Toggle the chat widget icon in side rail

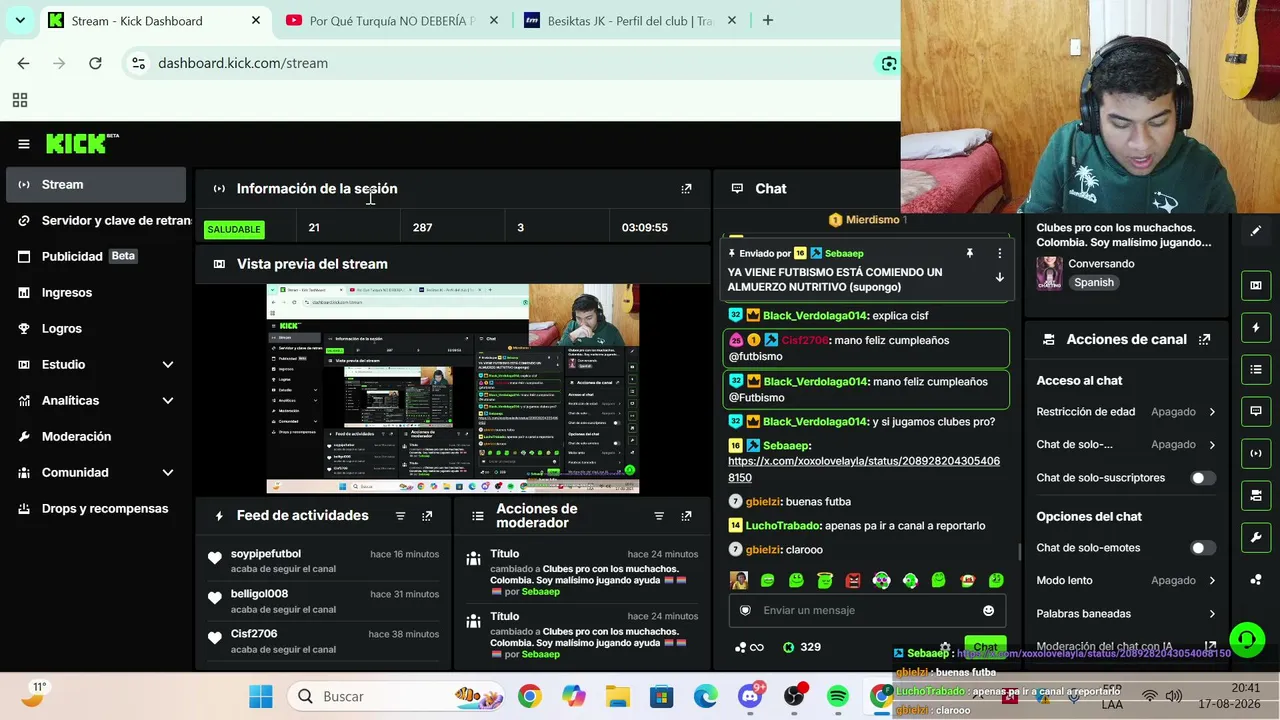[x=1256, y=412]
